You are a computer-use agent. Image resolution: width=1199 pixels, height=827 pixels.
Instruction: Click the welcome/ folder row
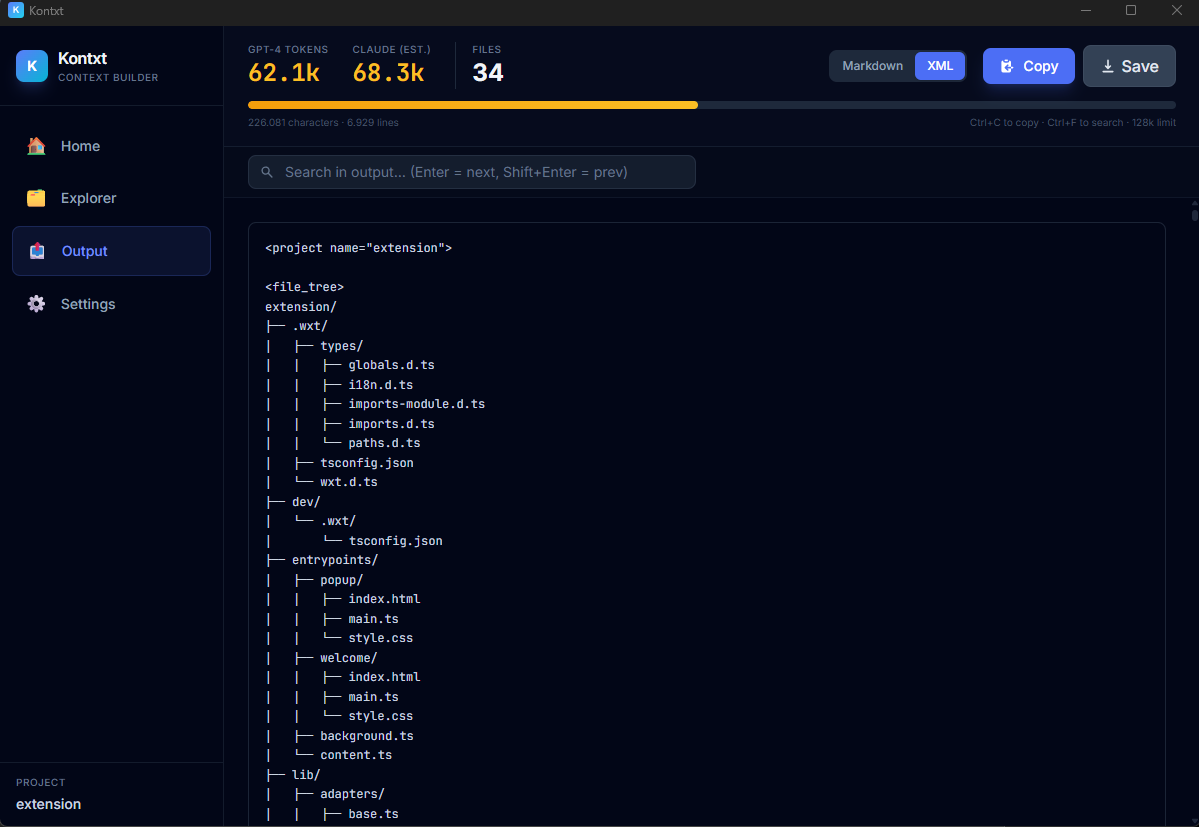(349, 657)
